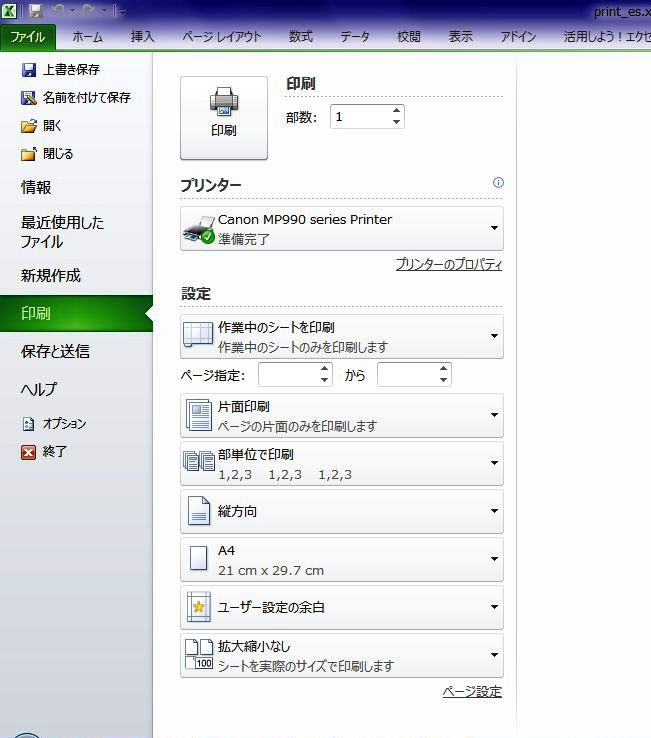
Task: Open the 縦方向 orientation dropdown
Action: click(494, 511)
